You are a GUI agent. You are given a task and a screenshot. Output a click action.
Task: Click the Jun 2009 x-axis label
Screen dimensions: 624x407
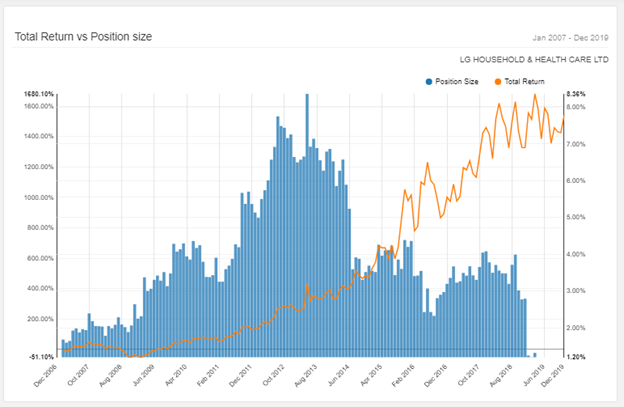pyautogui.click(x=143, y=375)
